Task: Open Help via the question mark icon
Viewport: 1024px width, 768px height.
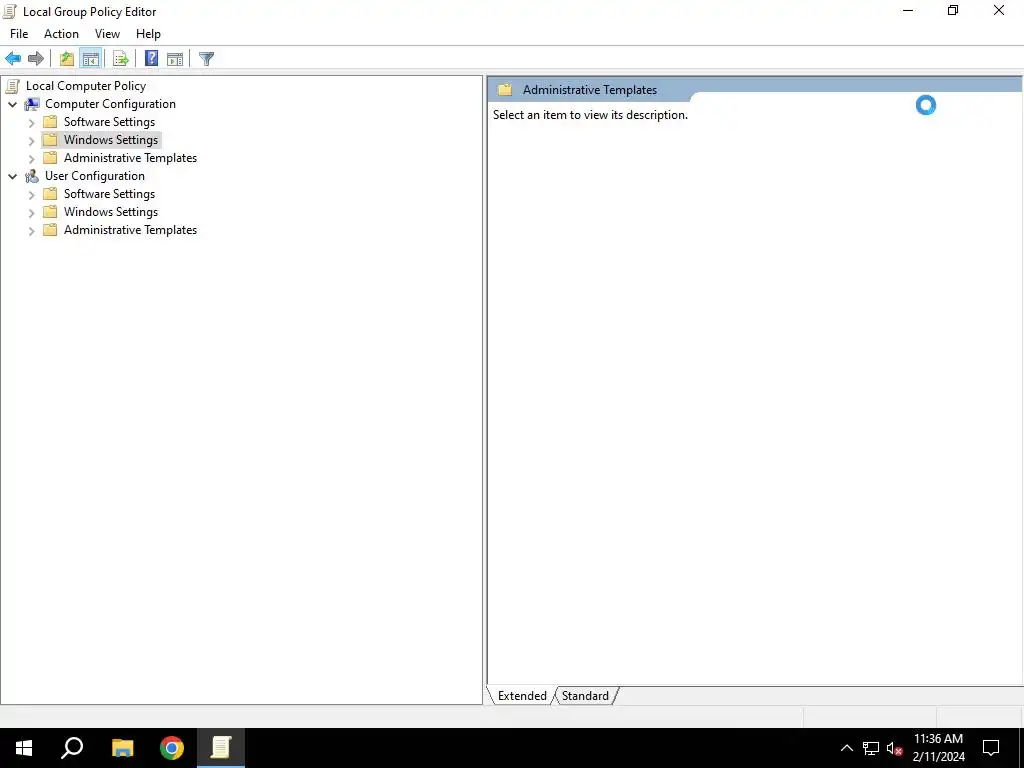Action: pos(152,59)
